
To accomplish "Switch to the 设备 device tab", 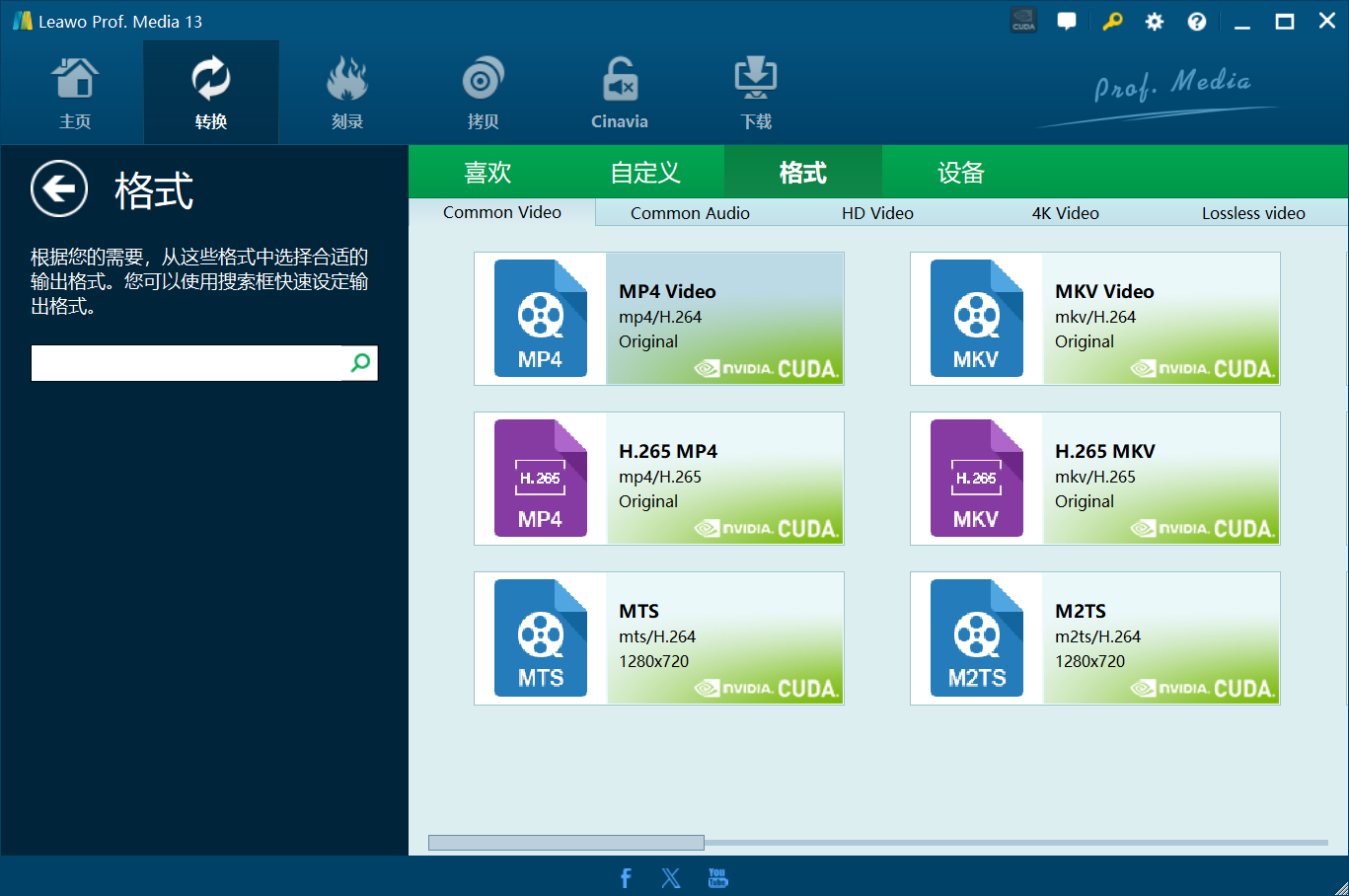I will pyautogui.click(x=960, y=173).
